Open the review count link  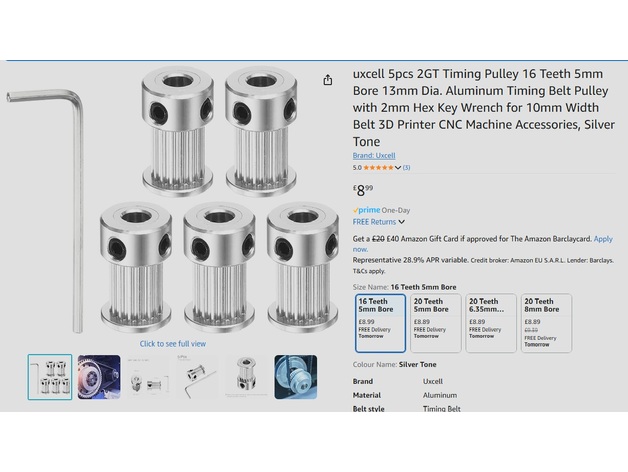point(407,167)
